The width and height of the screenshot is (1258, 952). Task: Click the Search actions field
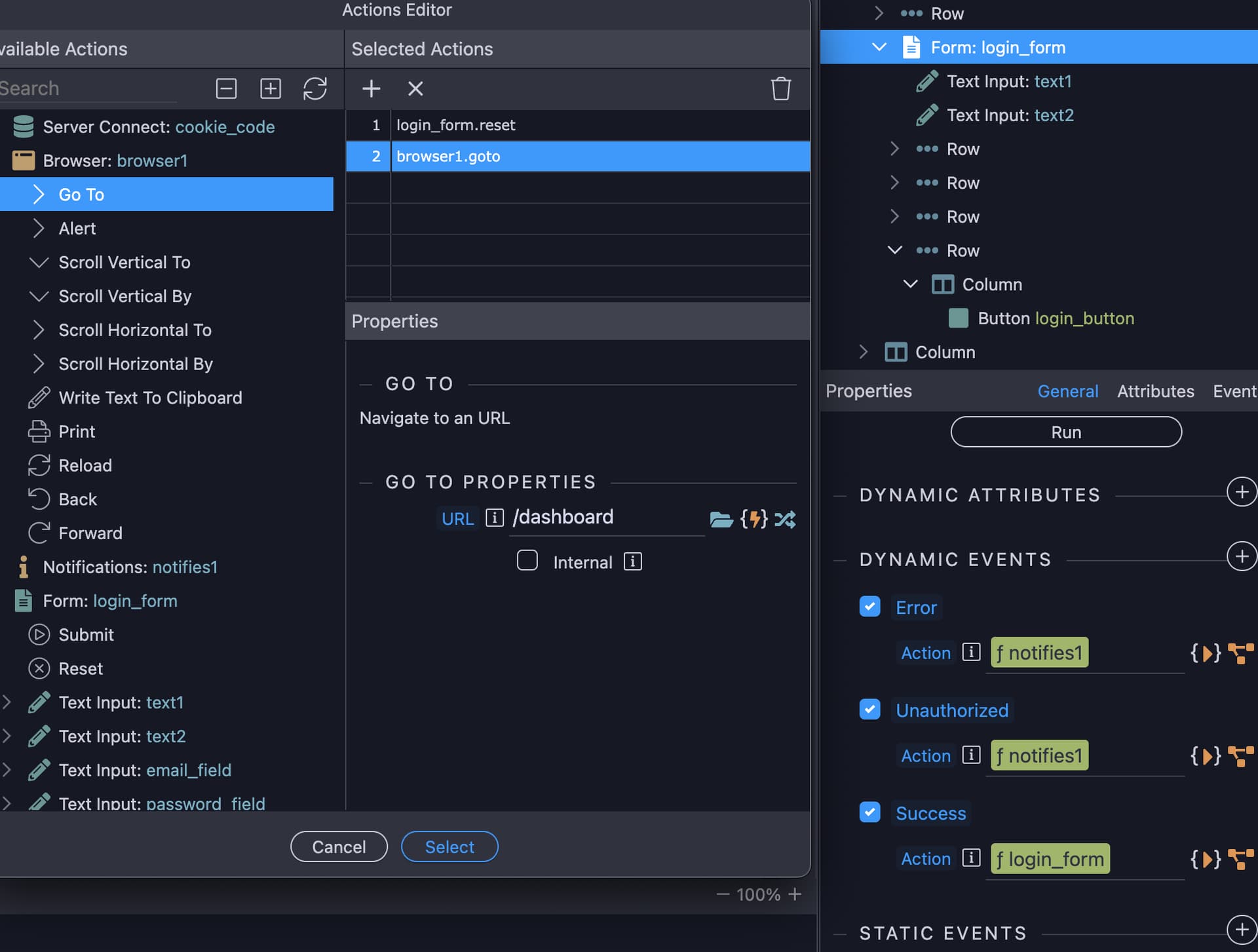tap(88, 88)
